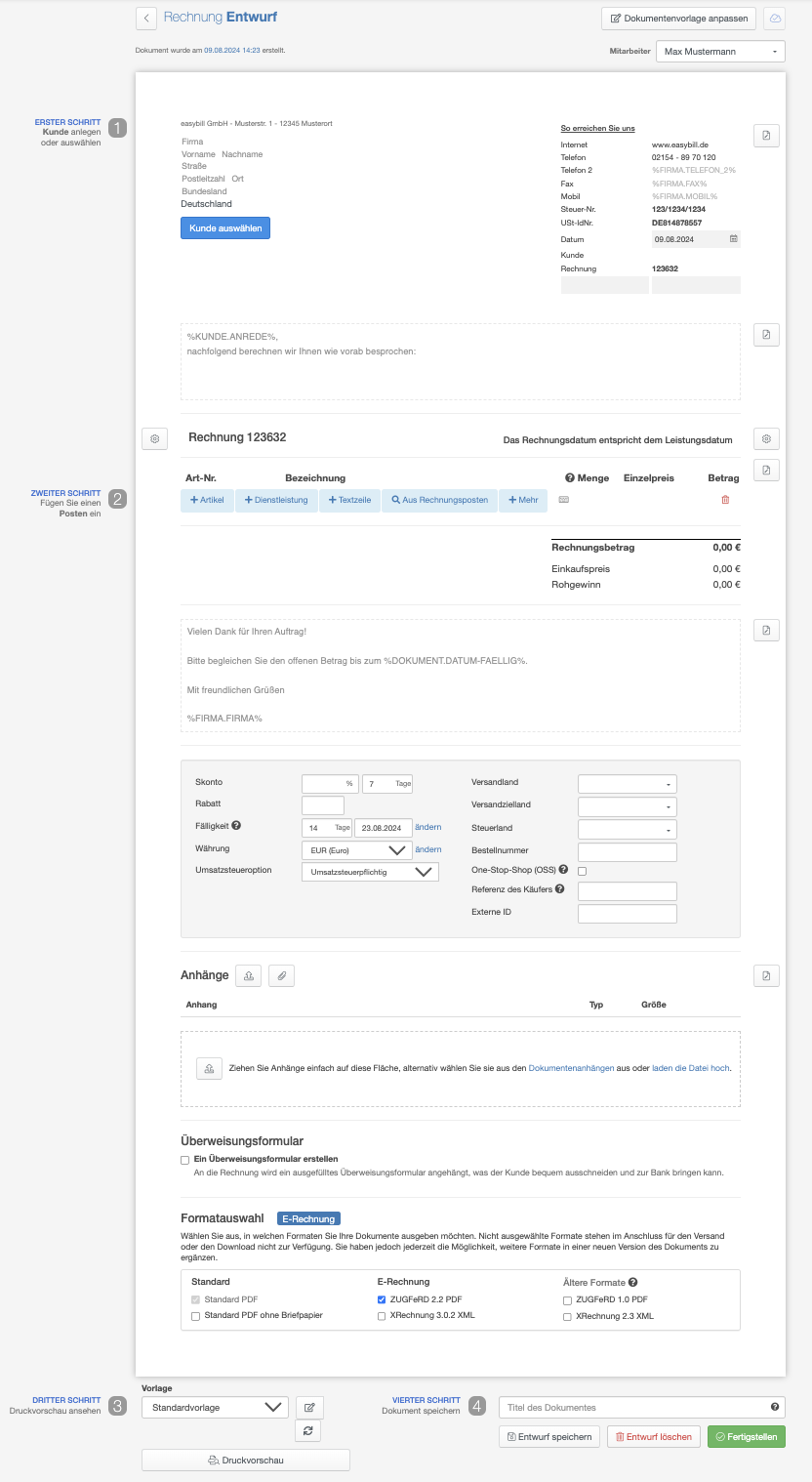Click the upload icon next to the Anhänge heading
812x1482 pixels.
tap(249, 975)
